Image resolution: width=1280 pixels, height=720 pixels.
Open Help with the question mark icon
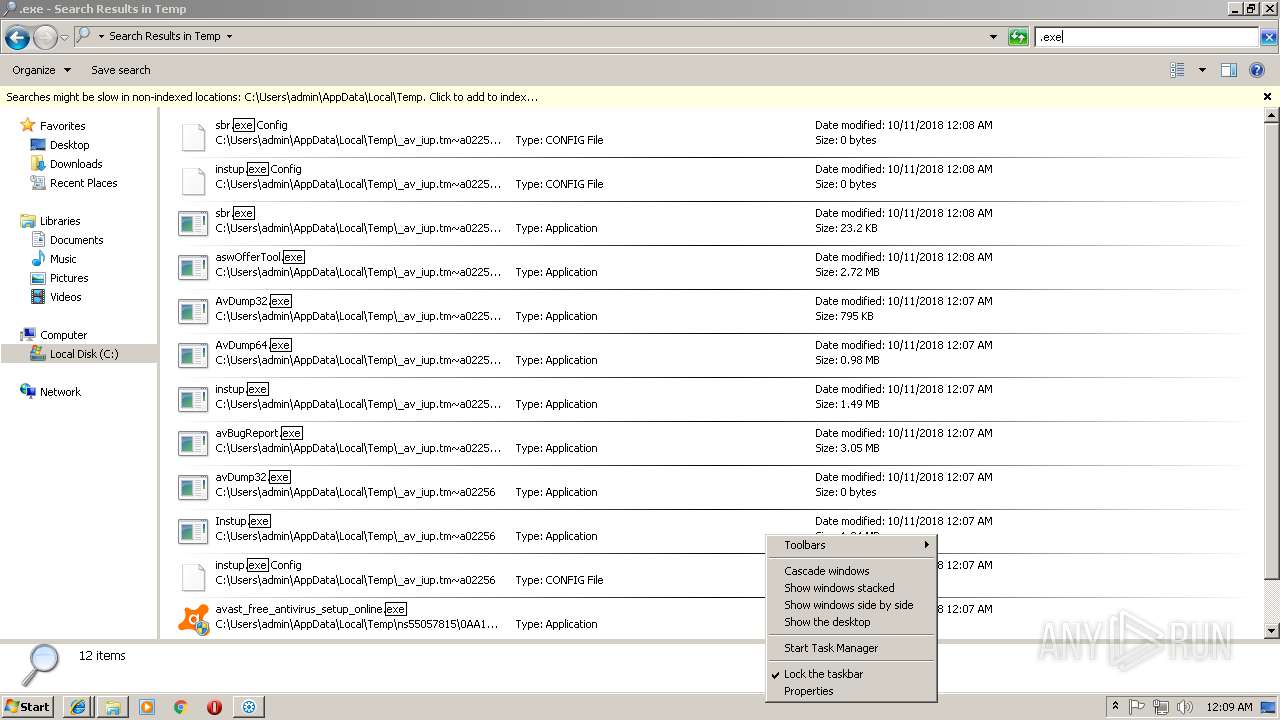[1257, 70]
